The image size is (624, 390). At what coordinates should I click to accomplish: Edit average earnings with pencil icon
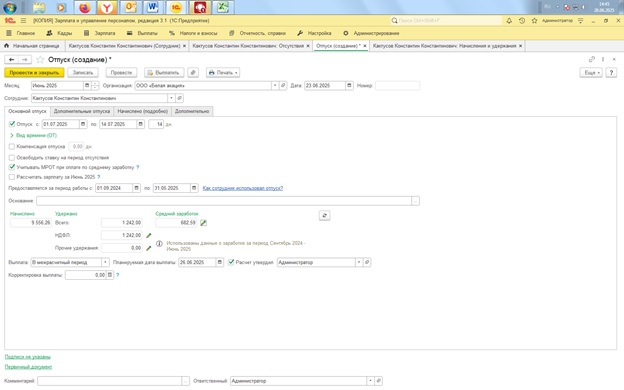[x=203, y=223]
